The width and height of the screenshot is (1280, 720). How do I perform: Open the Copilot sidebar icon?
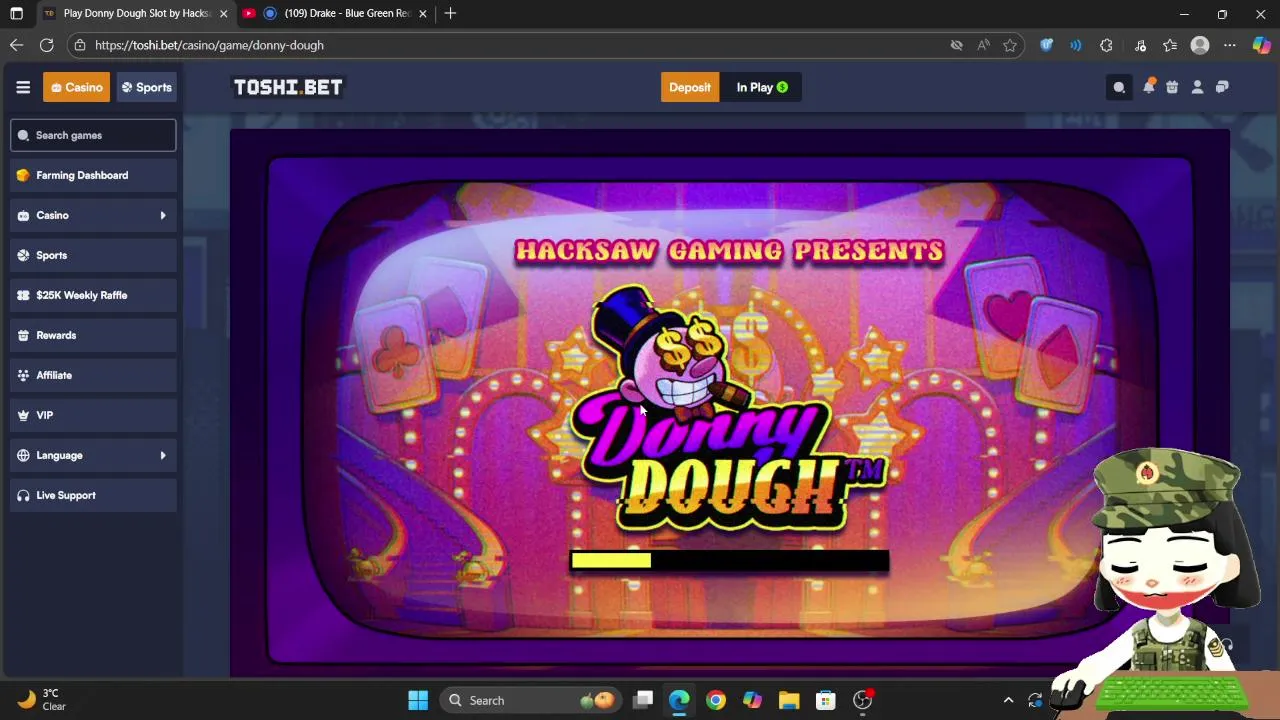1261,45
